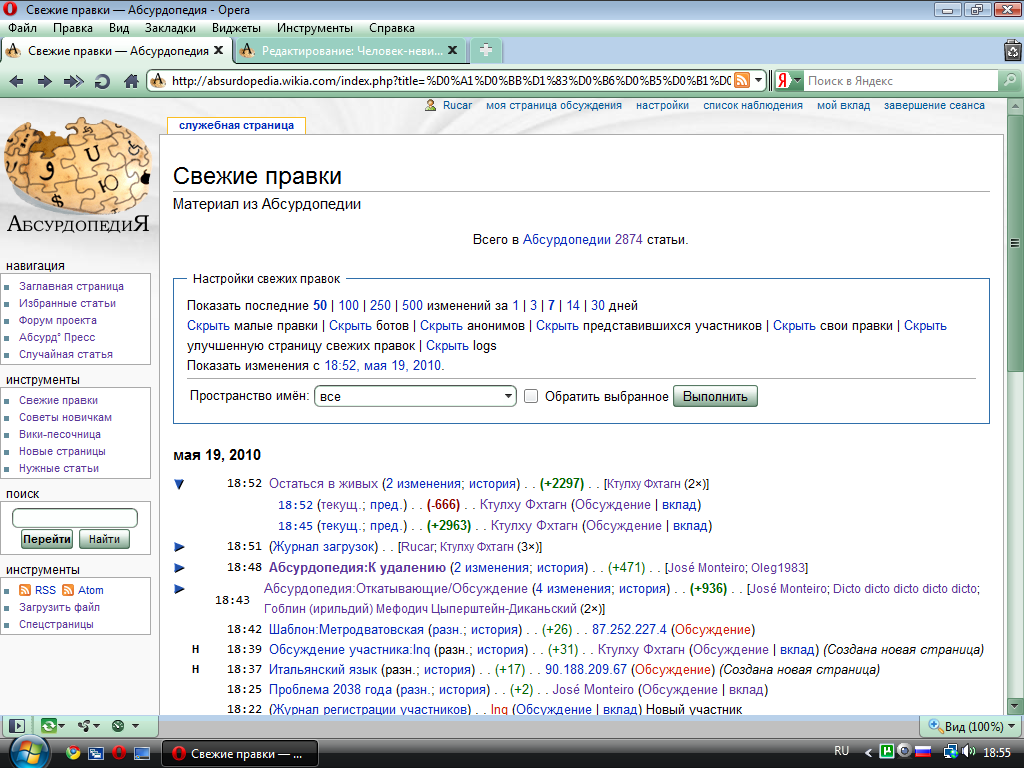Collapse the 'Остаться в живых' edit group
1024x768 pixels.
[180, 484]
